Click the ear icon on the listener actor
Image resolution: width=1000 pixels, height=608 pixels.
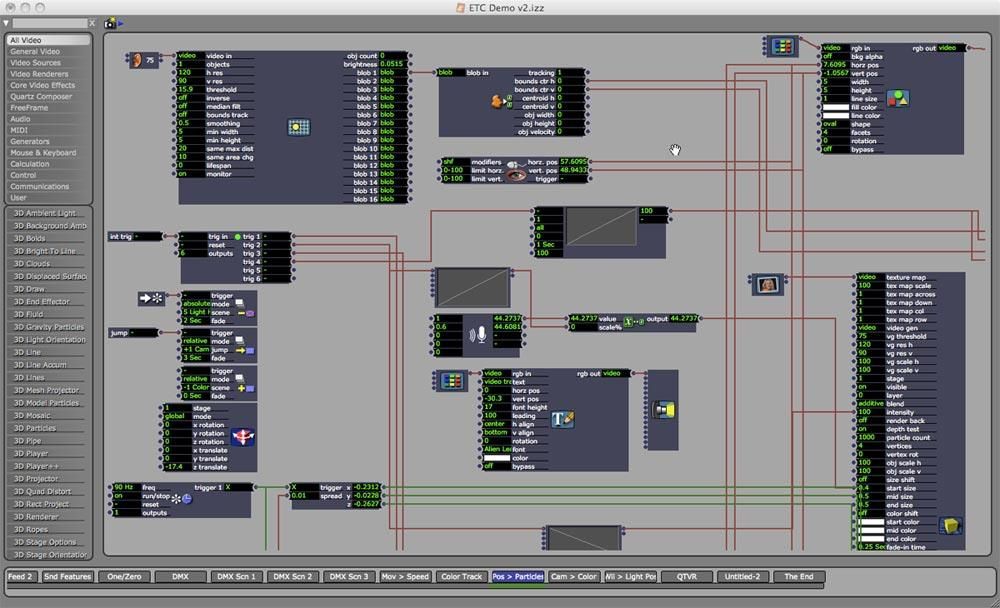pos(137,60)
